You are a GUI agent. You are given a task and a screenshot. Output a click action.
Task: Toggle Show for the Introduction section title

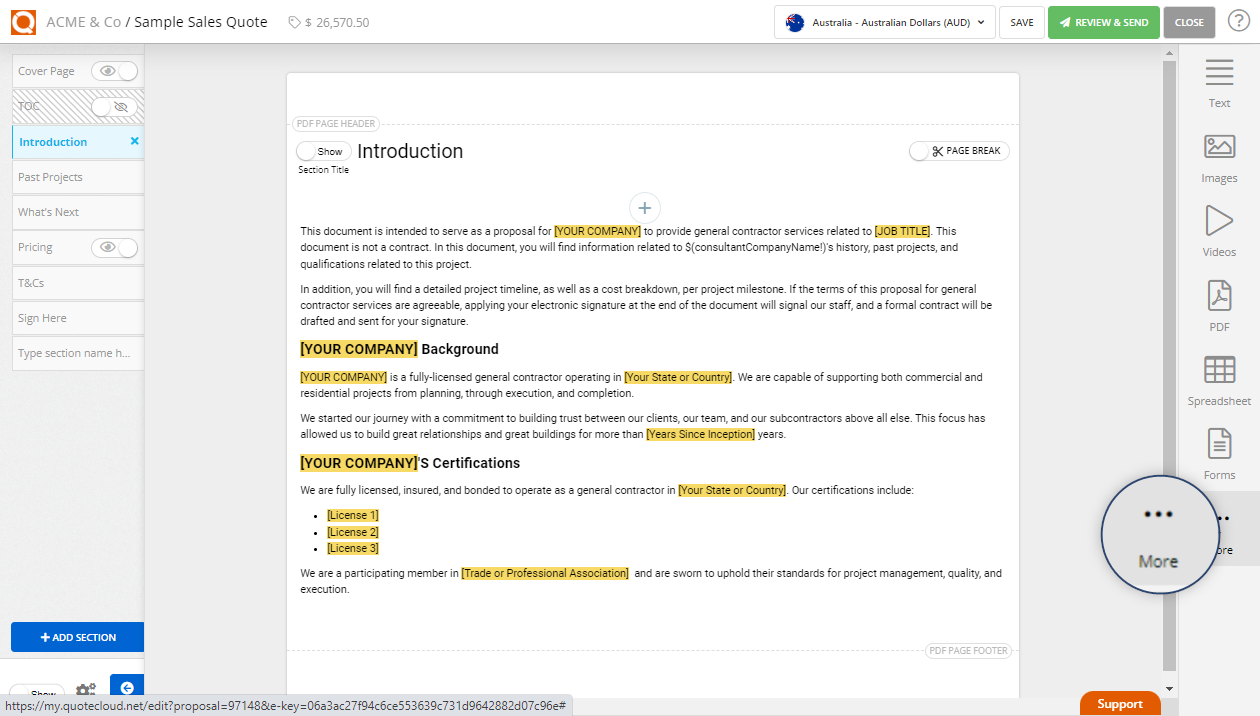322,150
